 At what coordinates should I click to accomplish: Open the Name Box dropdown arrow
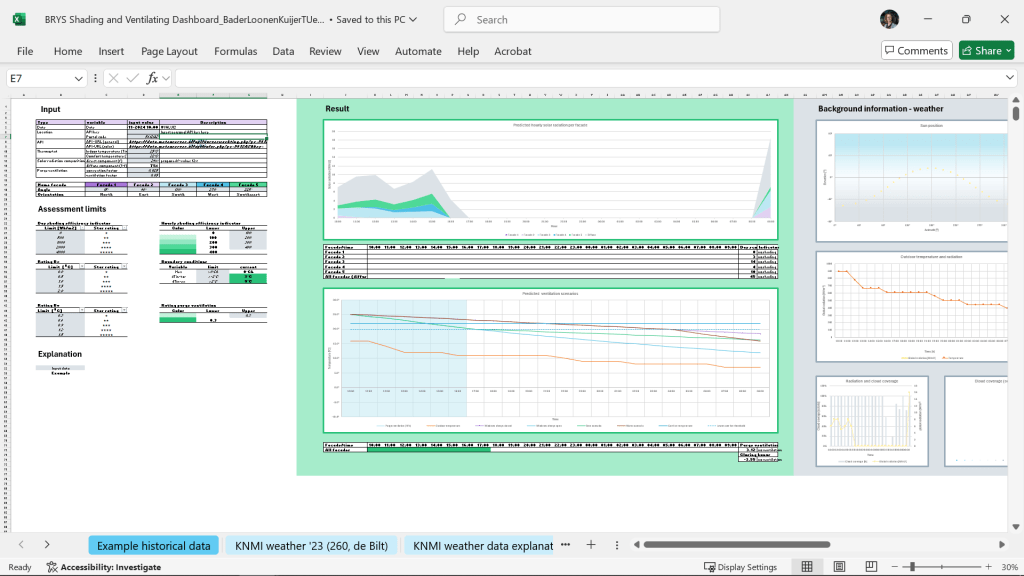click(x=79, y=78)
